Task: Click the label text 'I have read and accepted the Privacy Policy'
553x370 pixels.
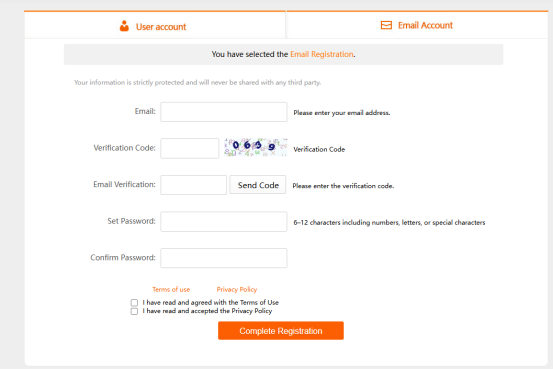Action: pyautogui.click(x=207, y=311)
